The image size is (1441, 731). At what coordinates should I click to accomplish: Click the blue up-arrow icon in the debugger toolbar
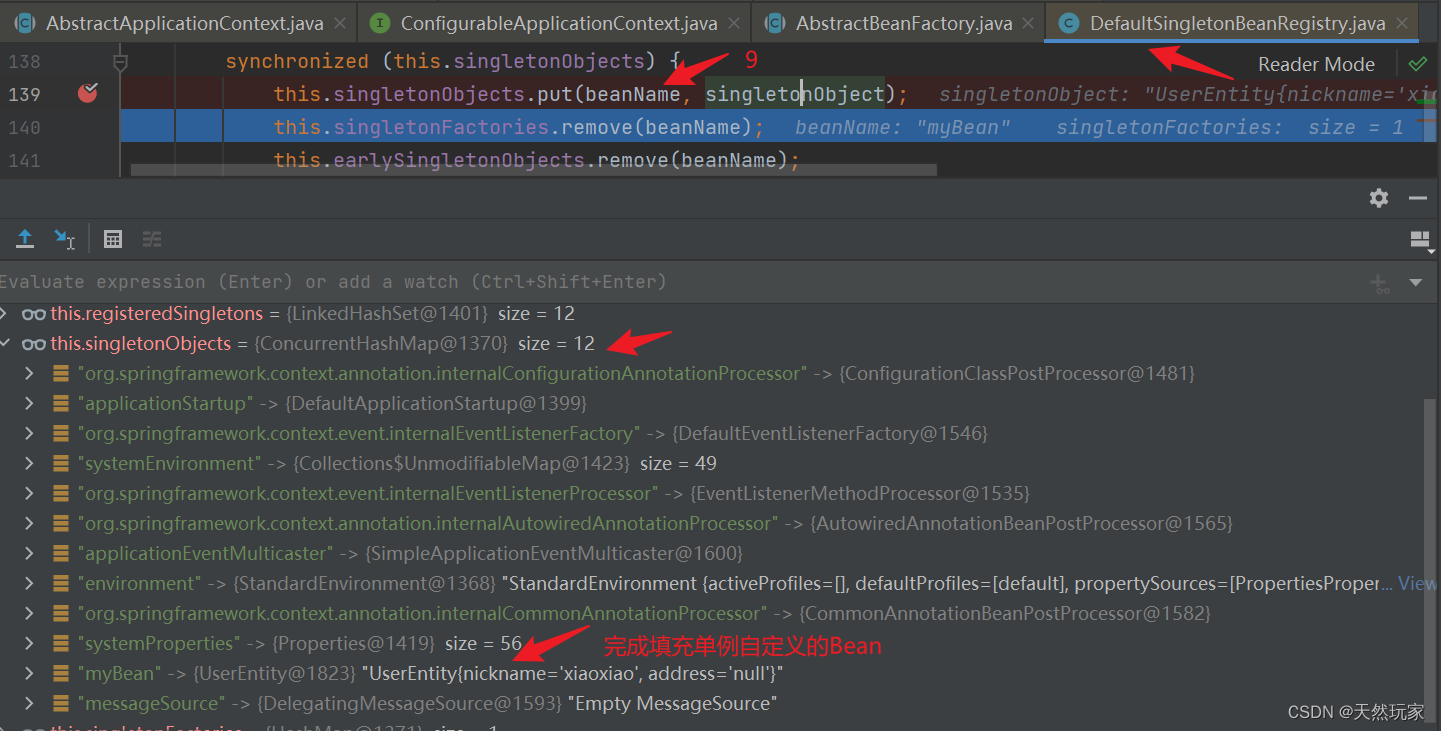click(25, 238)
